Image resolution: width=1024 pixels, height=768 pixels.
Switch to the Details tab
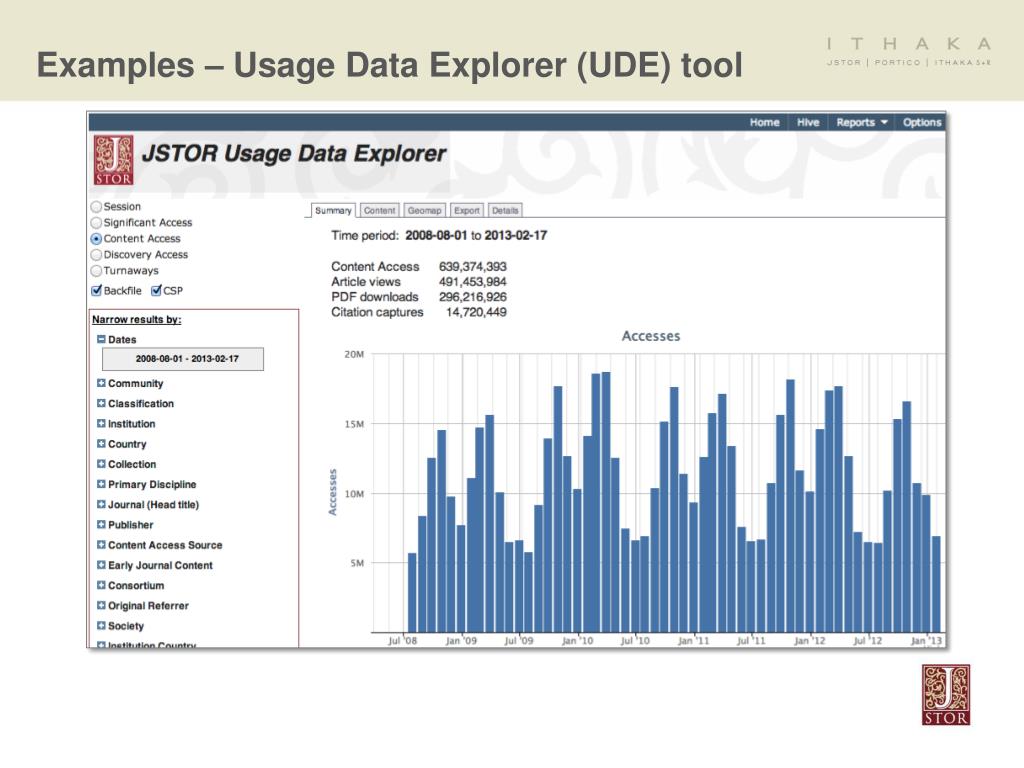[x=505, y=210]
